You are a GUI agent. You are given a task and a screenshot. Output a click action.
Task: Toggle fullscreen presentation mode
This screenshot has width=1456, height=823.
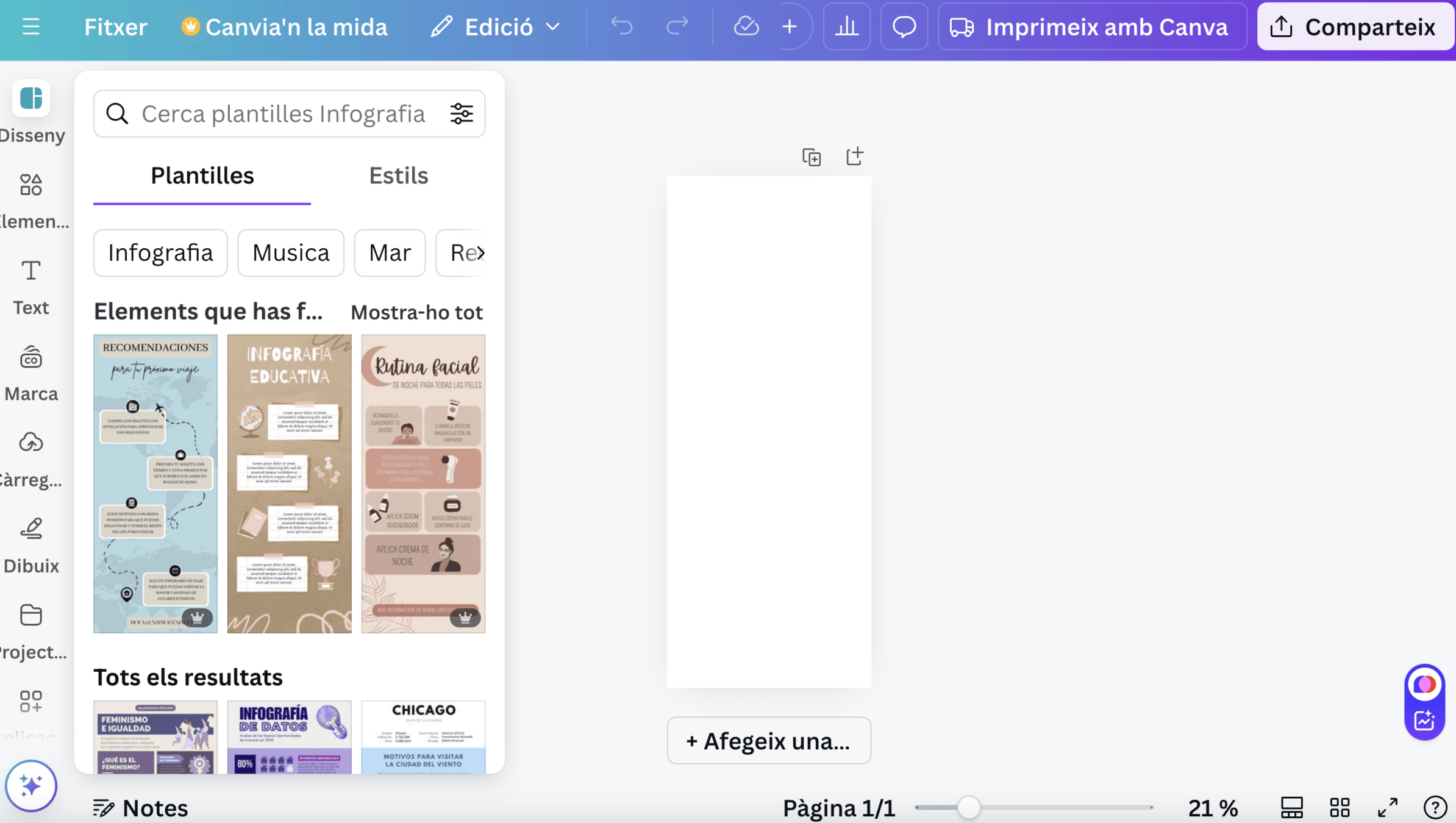point(1388,808)
